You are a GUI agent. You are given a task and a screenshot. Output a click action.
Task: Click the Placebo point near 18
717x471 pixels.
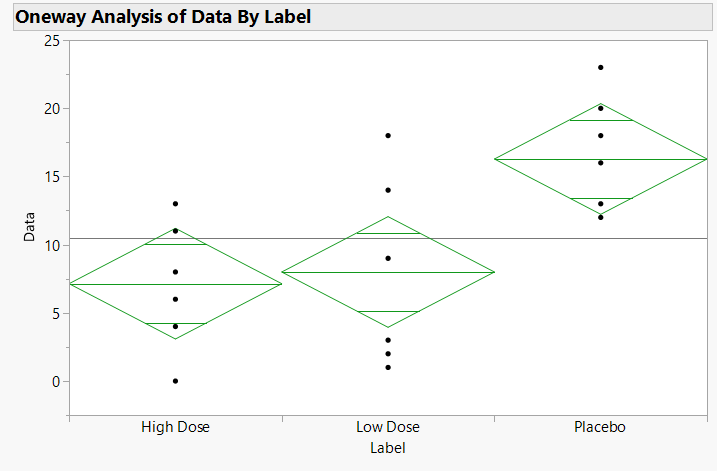[x=600, y=135]
